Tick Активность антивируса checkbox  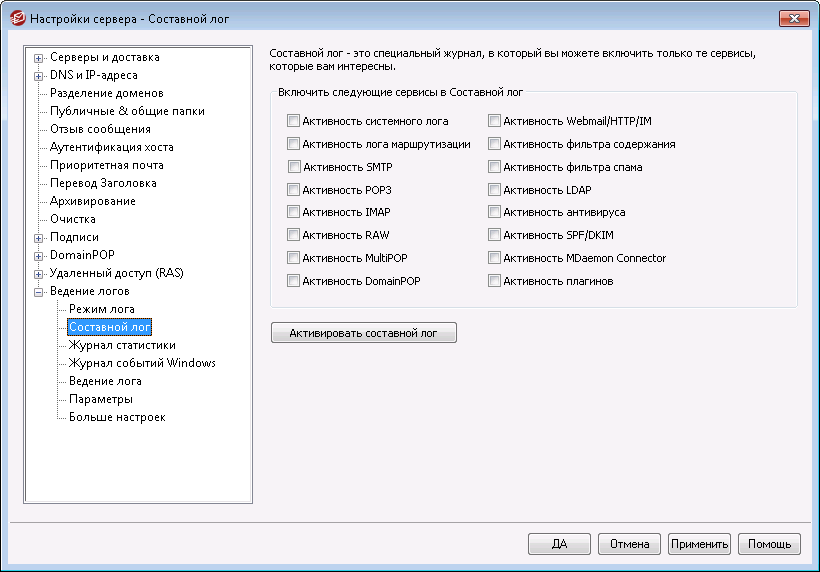[494, 212]
